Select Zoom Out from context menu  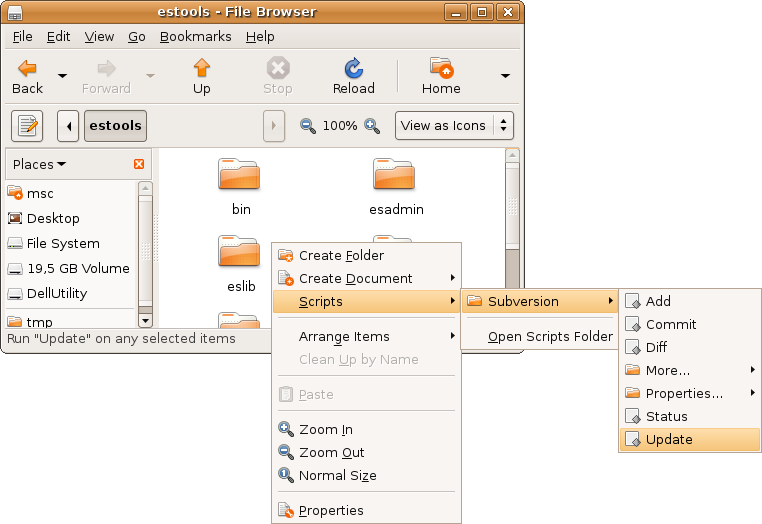366,452
